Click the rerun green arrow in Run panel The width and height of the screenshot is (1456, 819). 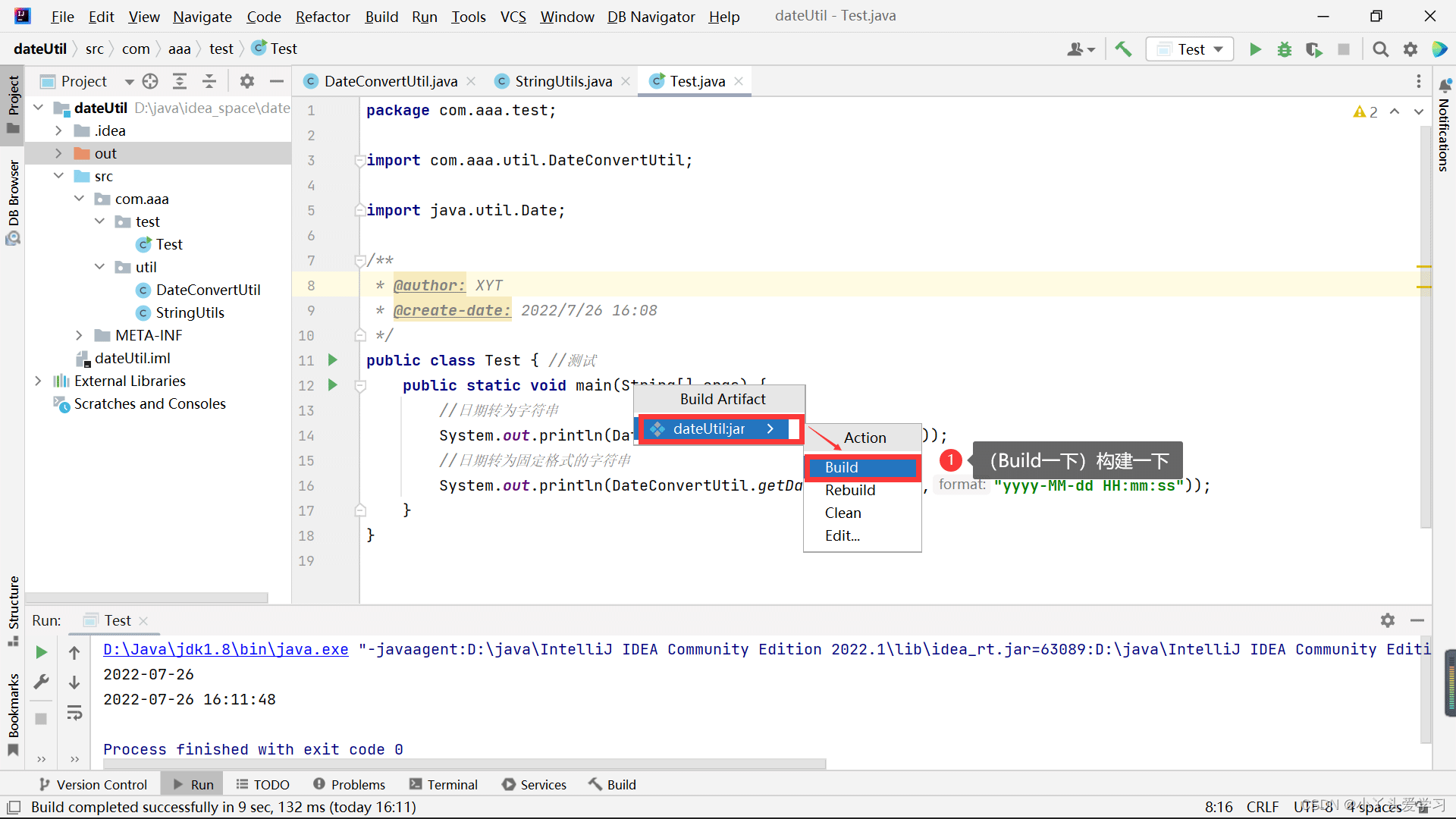42,652
